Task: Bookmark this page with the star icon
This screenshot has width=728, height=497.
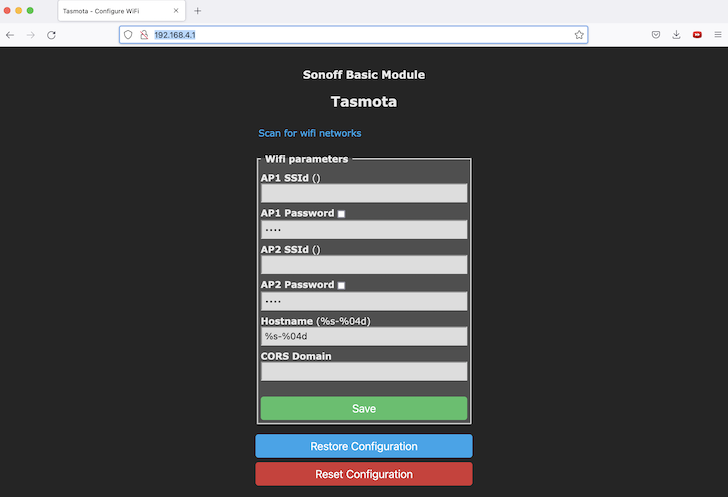Action: click(579, 35)
